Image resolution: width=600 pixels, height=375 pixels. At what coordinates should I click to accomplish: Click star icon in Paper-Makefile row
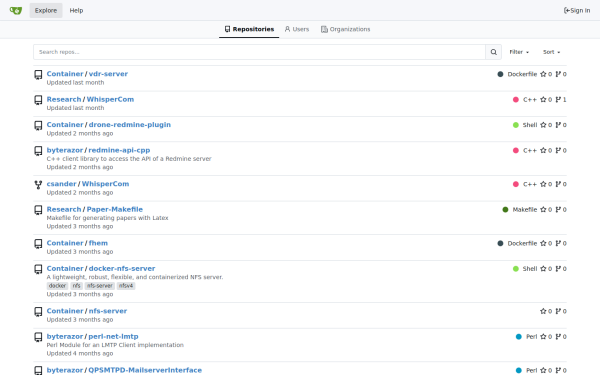click(x=543, y=209)
